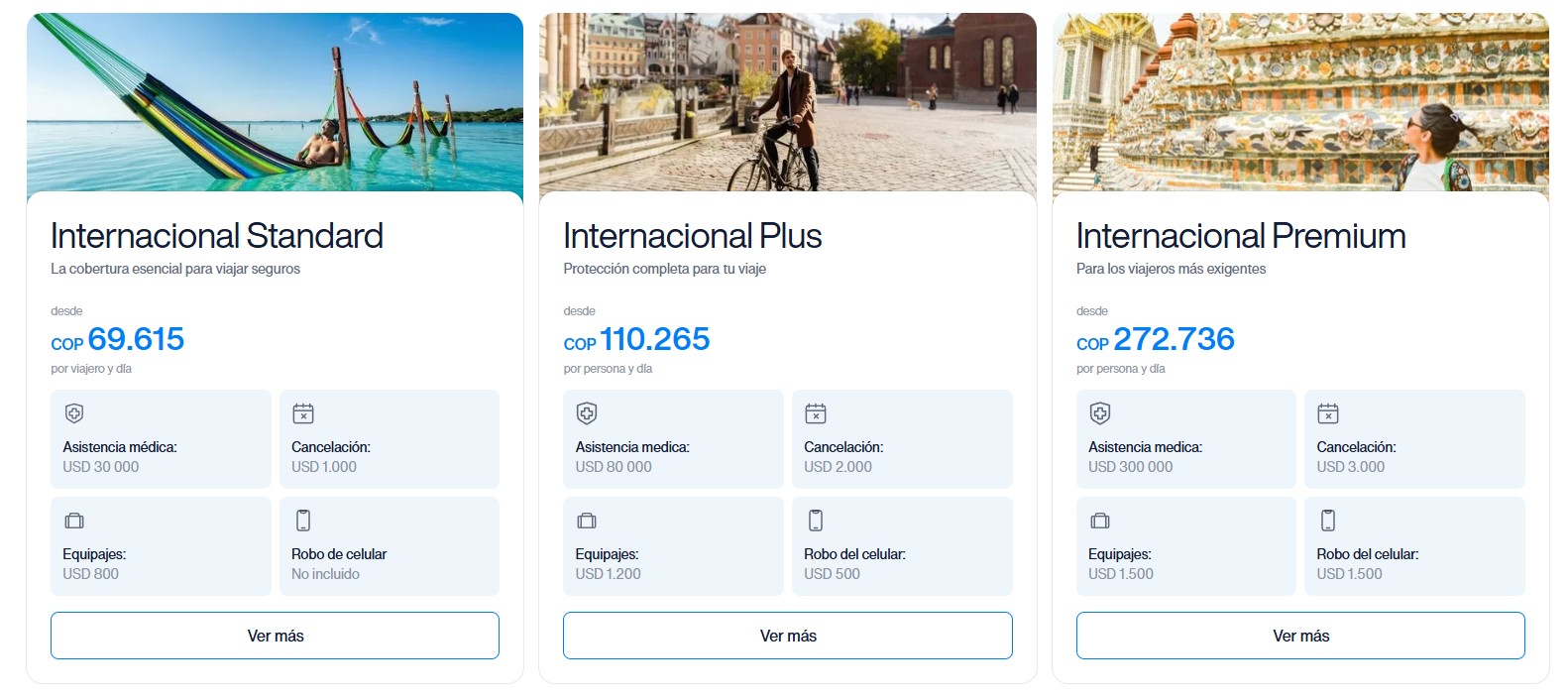
Task: Select the Cancelación icon on Internacional Plus
Action: (x=818, y=413)
